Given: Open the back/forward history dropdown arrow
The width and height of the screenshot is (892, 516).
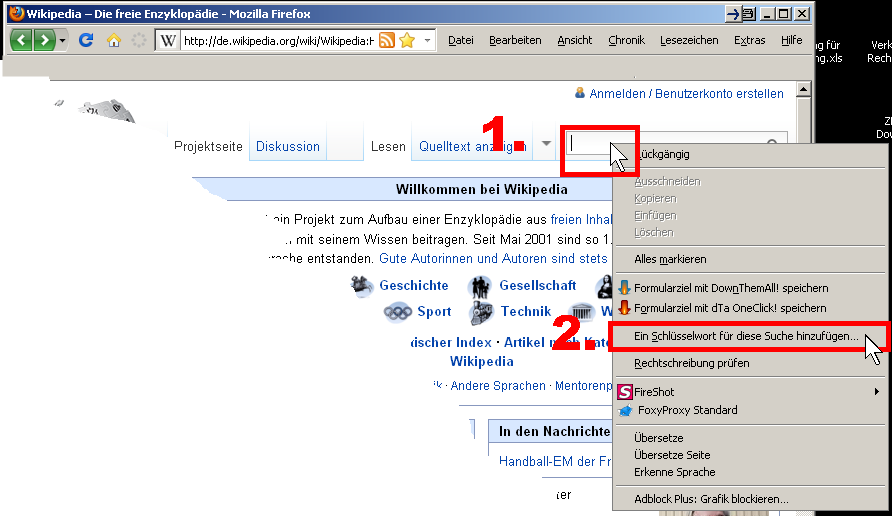Looking at the screenshot, I should (62, 40).
